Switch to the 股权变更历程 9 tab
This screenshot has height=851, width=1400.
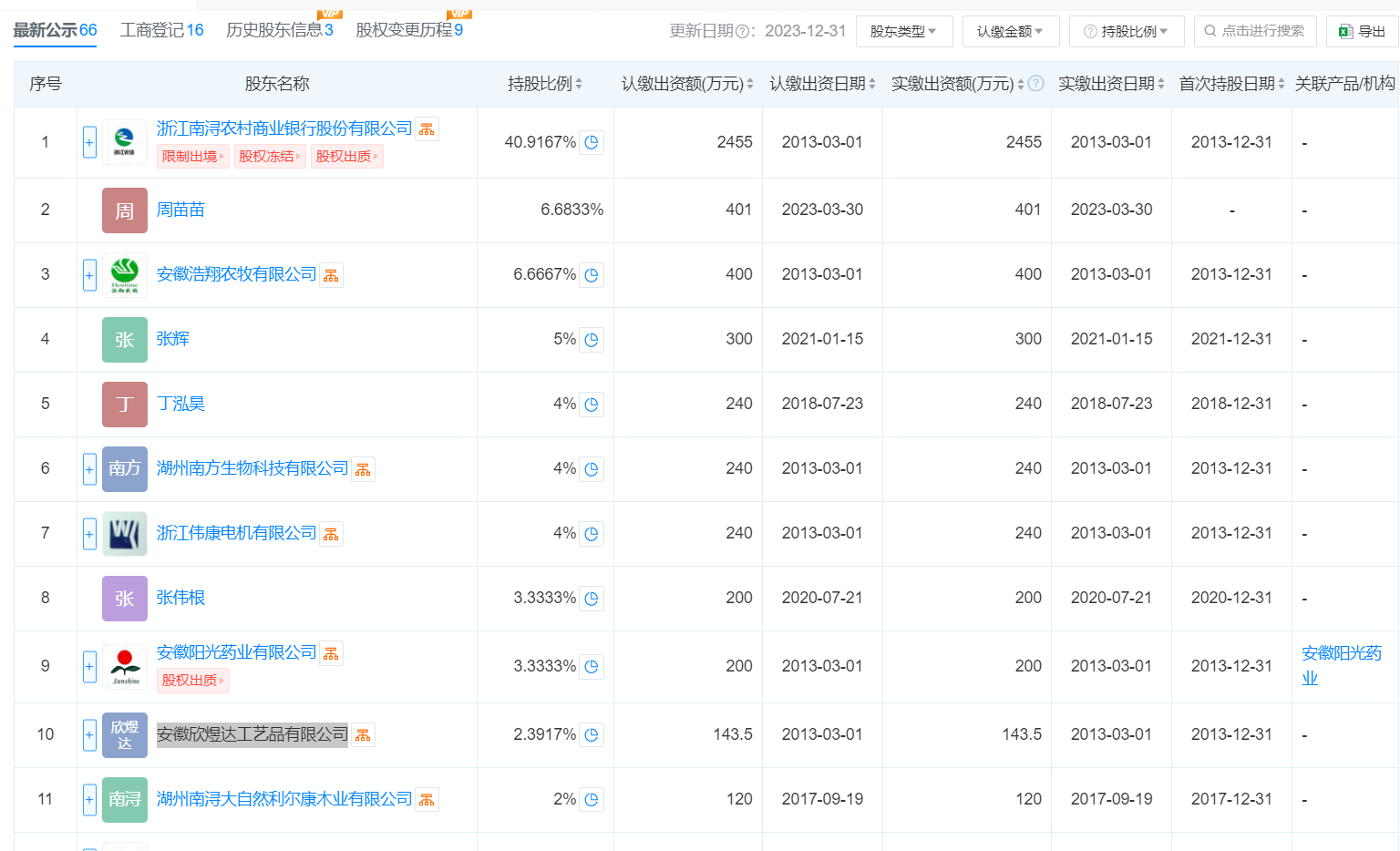[x=409, y=30]
